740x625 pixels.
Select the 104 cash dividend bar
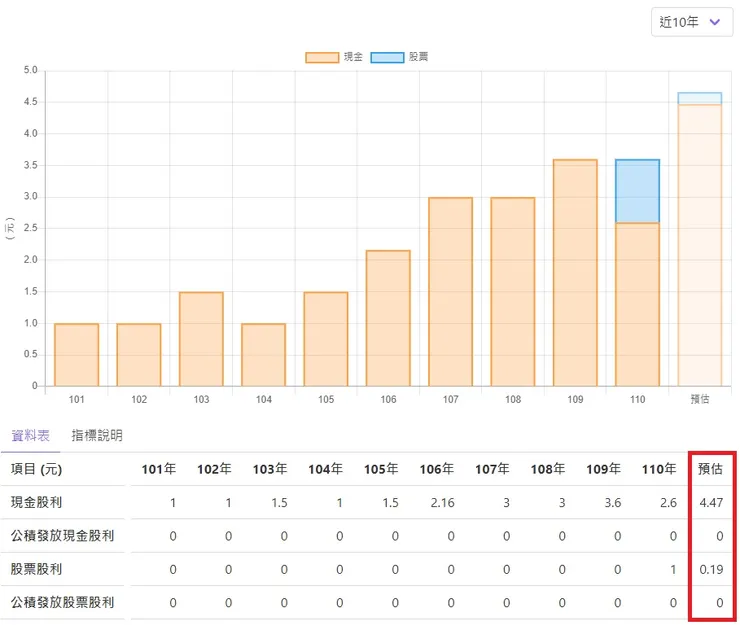pos(263,355)
